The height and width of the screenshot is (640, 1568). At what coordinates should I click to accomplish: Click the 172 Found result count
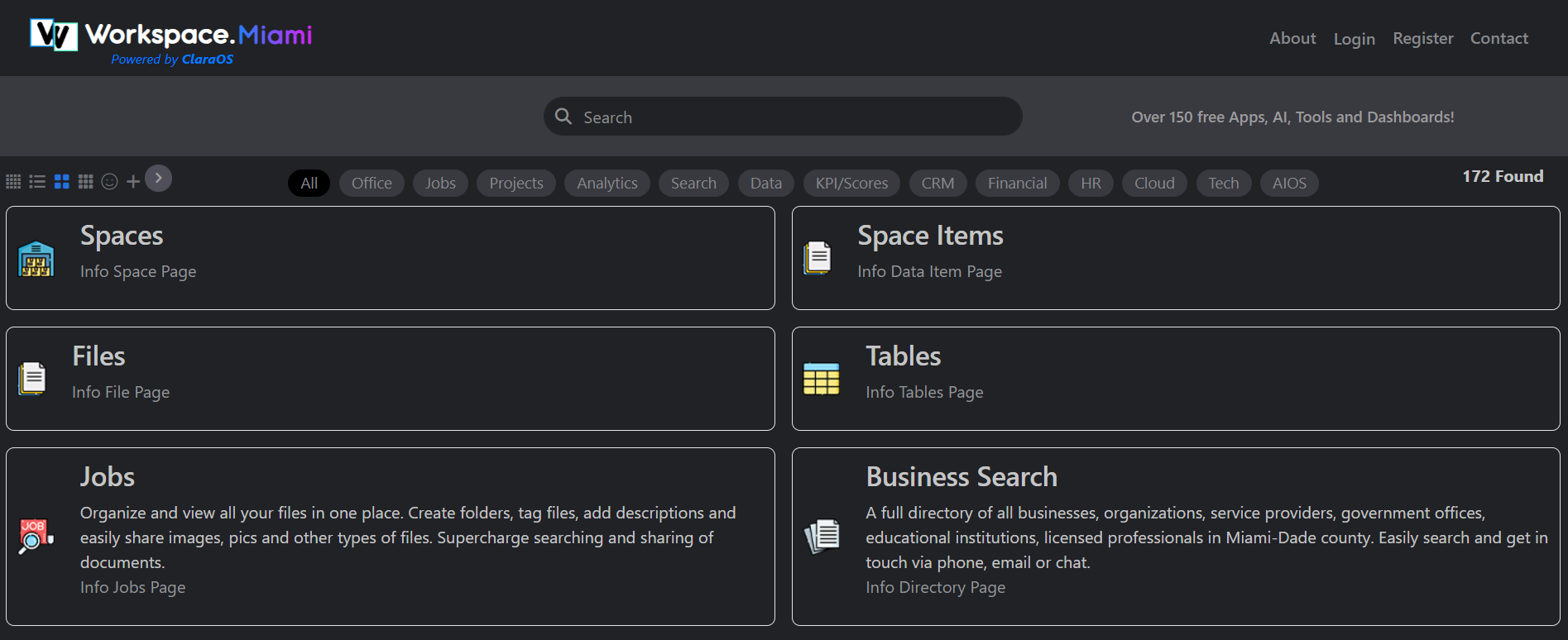pyautogui.click(x=1503, y=176)
